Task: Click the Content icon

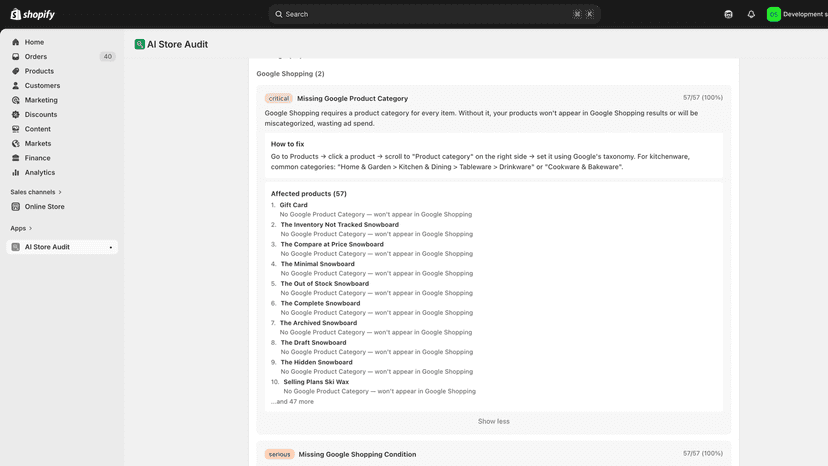Action: tap(15, 129)
